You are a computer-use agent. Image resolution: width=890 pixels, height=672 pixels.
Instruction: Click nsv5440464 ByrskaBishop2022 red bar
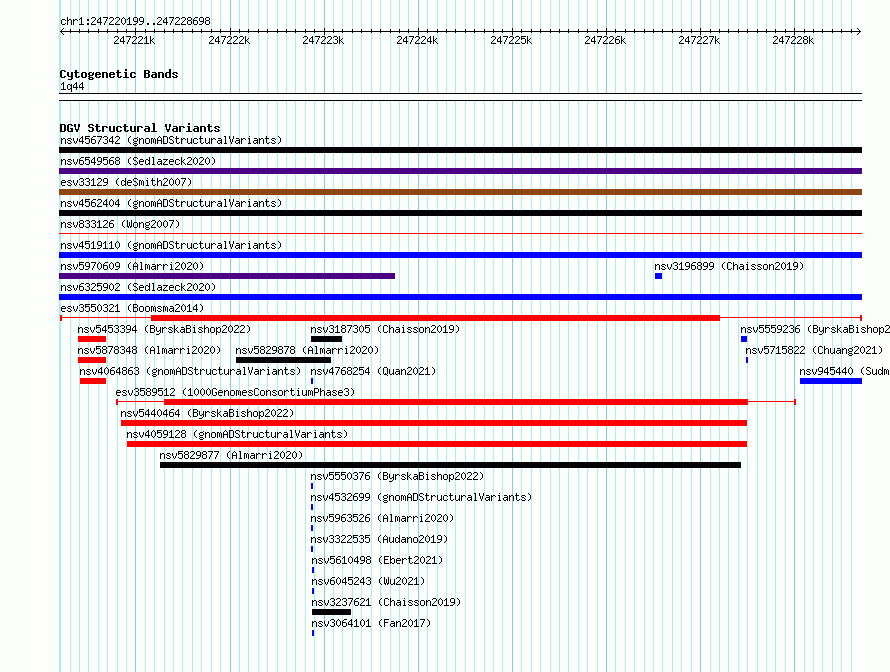(434, 423)
